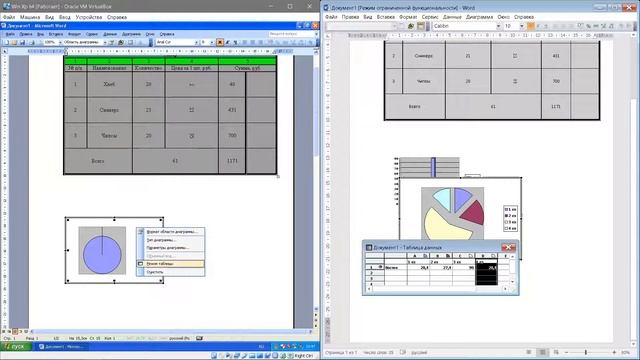Open Сервис menu in right Word window
640x360 pixels.
(430, 17)
